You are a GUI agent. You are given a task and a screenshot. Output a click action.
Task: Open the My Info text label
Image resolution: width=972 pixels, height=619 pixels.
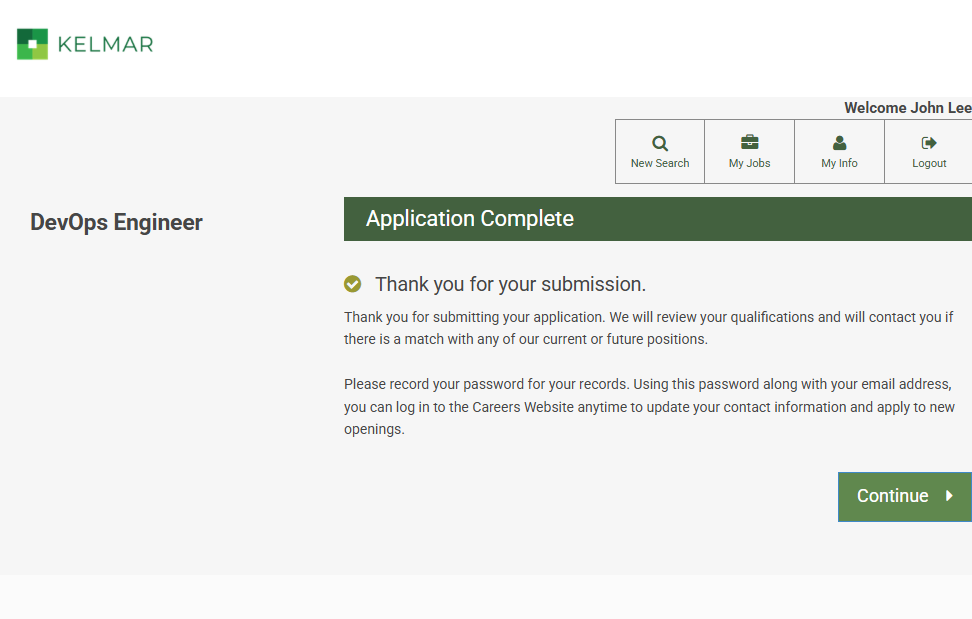(x=839, y=164)
